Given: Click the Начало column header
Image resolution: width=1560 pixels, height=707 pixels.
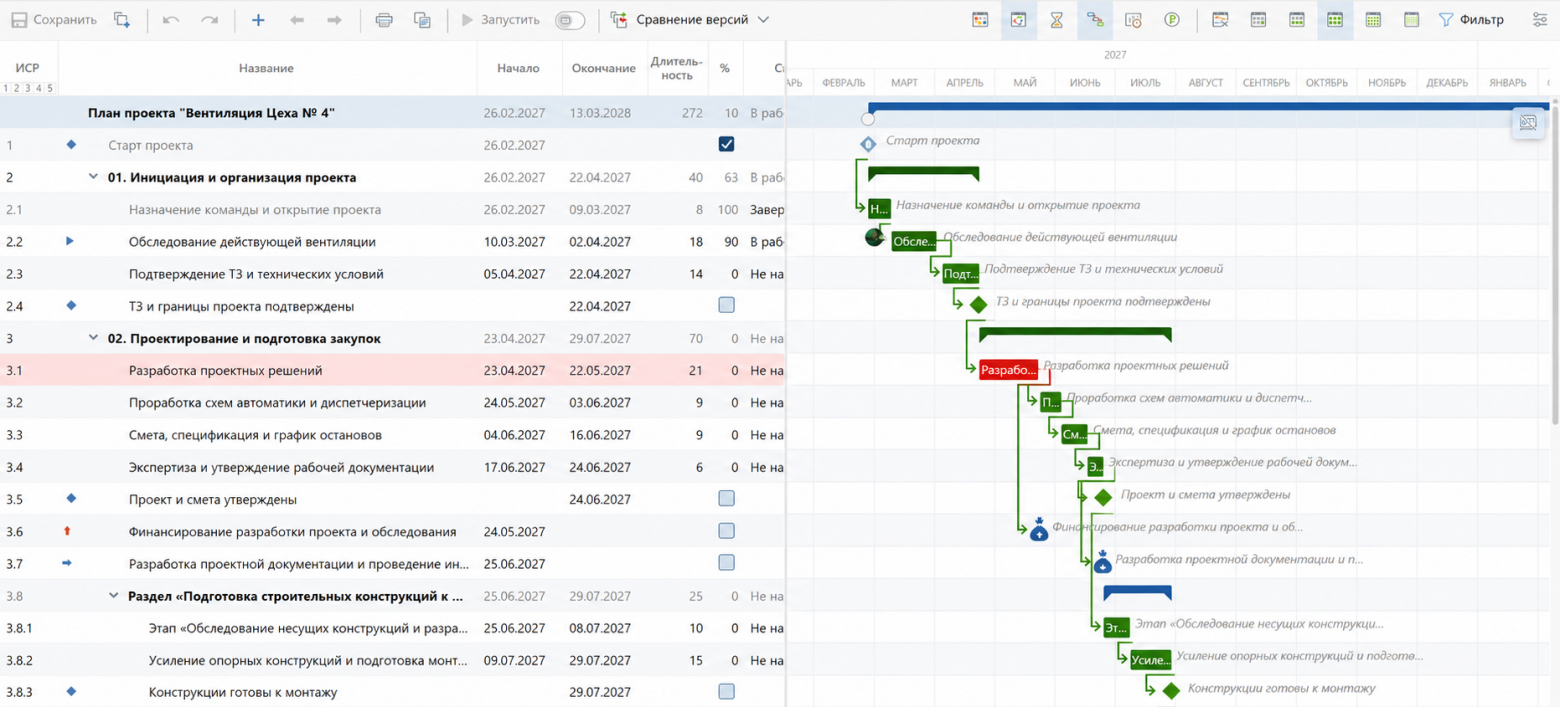Looking at the screenshot, I should point(518,68).
